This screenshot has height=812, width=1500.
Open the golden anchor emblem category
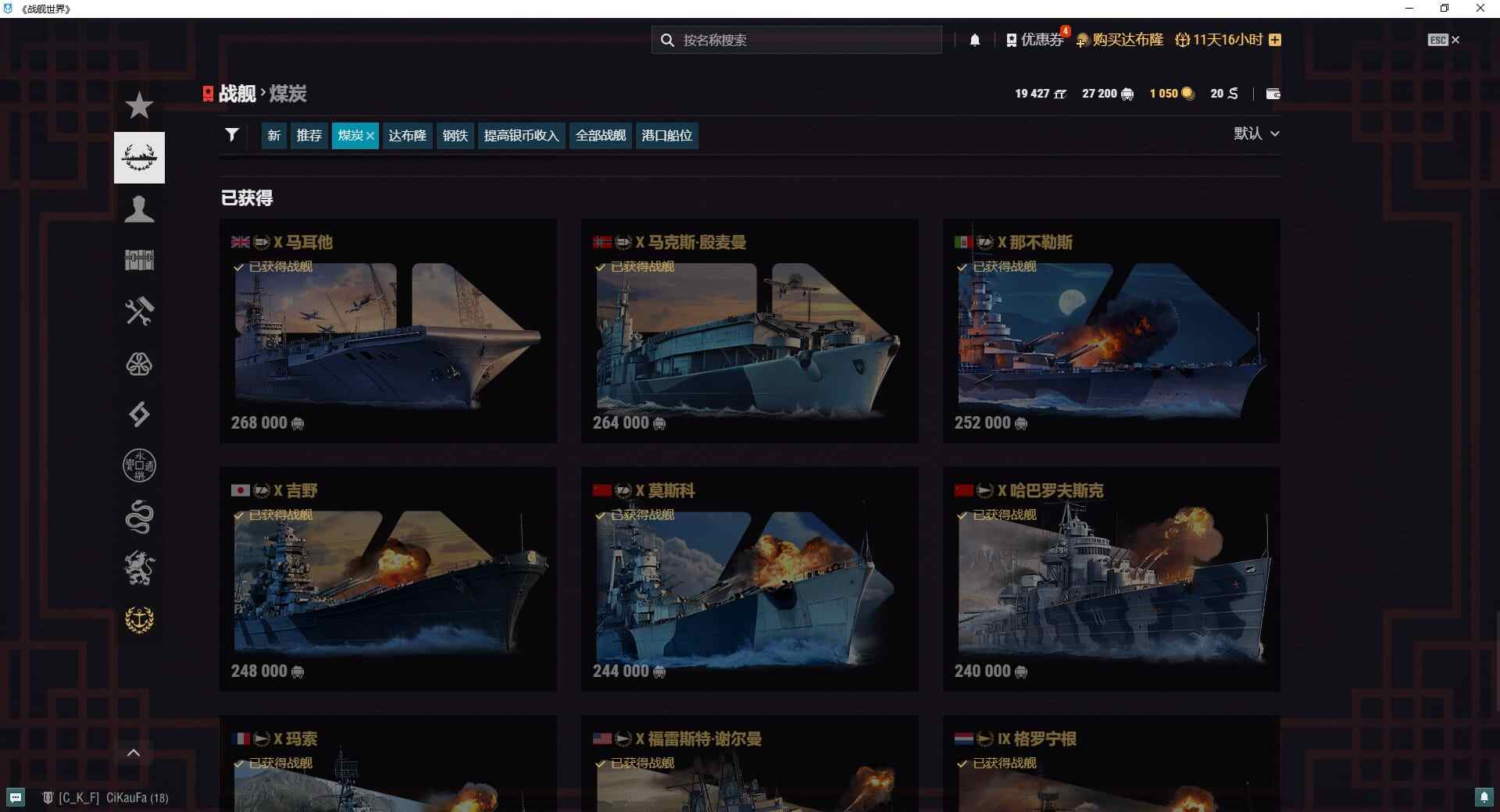139,620
